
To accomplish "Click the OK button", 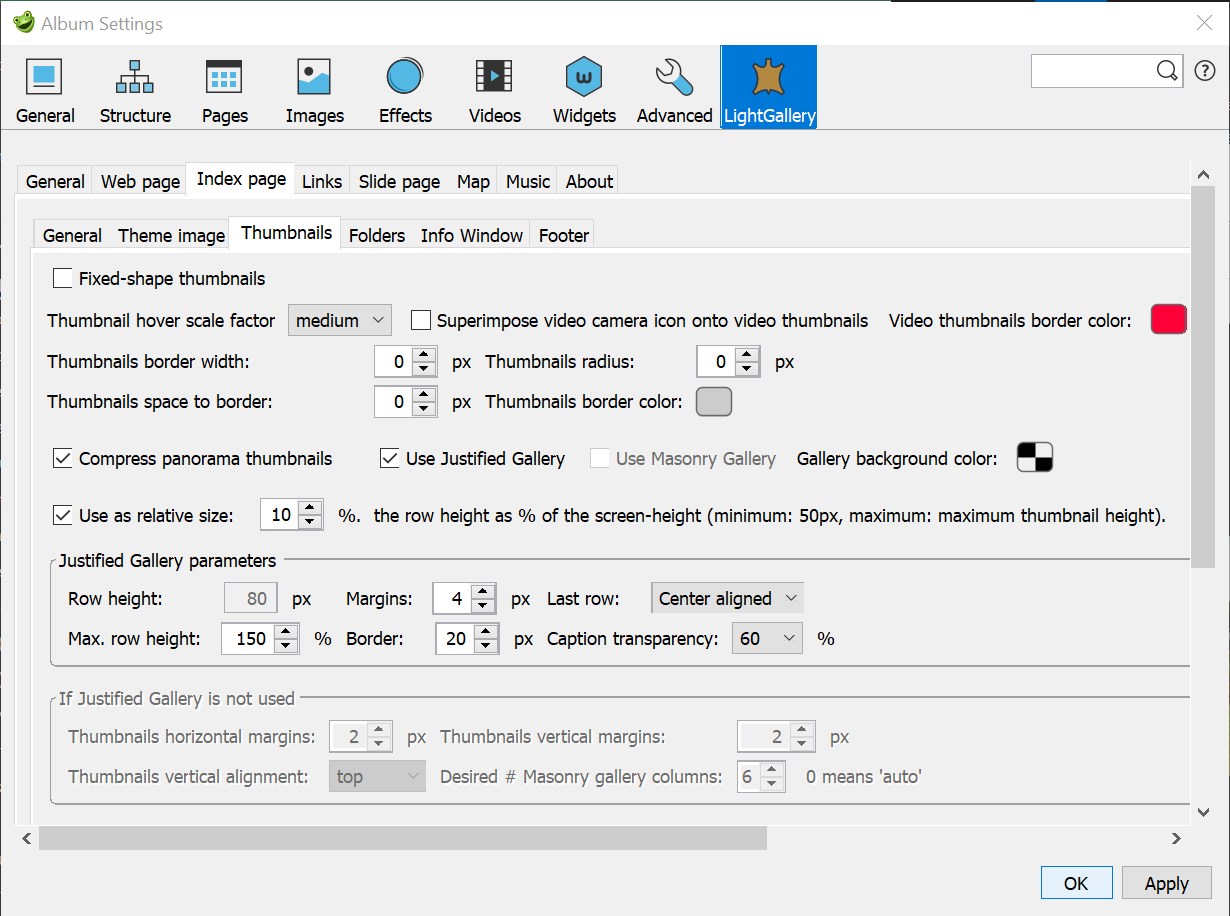I will tap(1076, 884).
